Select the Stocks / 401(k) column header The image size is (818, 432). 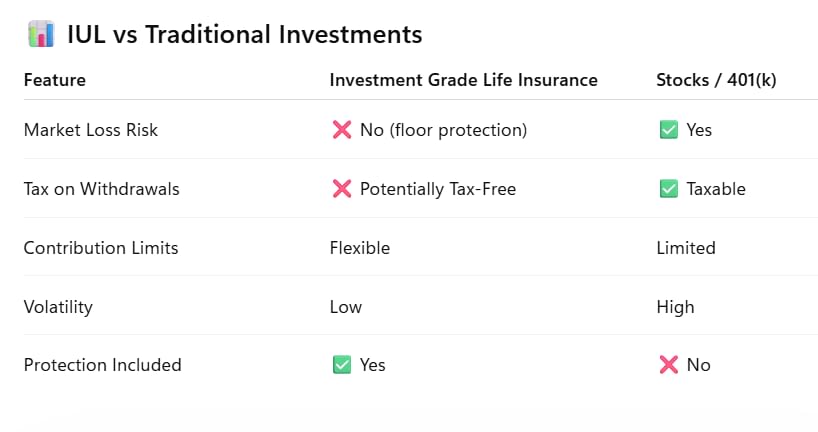pyautogui.click(x=716, y=80)
